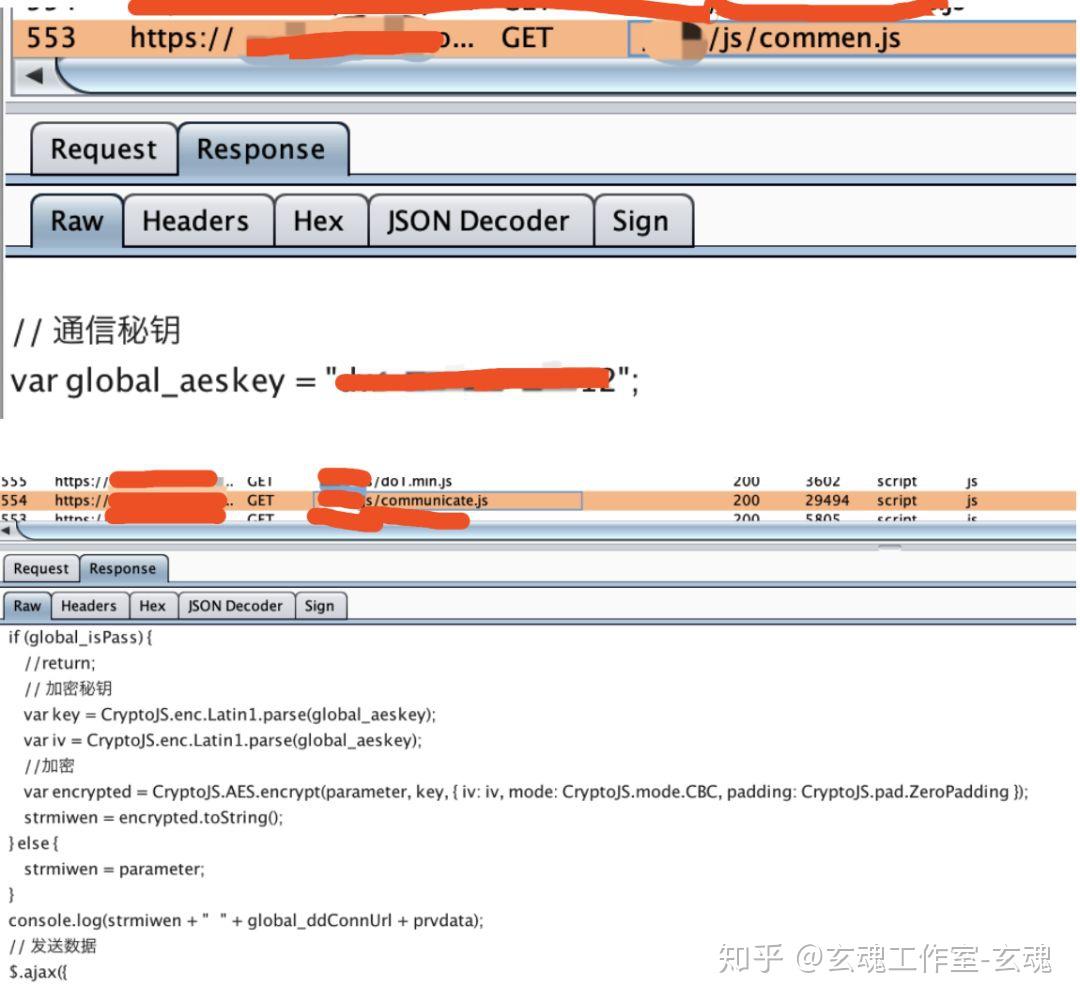
Task: Click the 200 status cell in row 554
Action: [747, 500]
